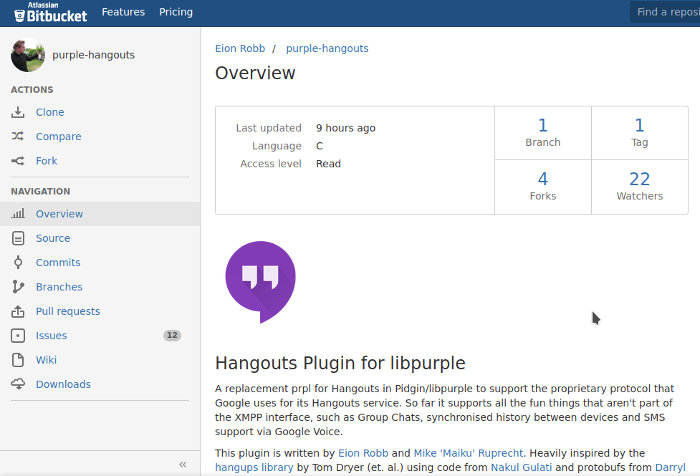The width and height of the screenshot is (700, 476).
Task: Open the 1 Tag statistic
Action: pyautogui.click(x=639, y=133)
